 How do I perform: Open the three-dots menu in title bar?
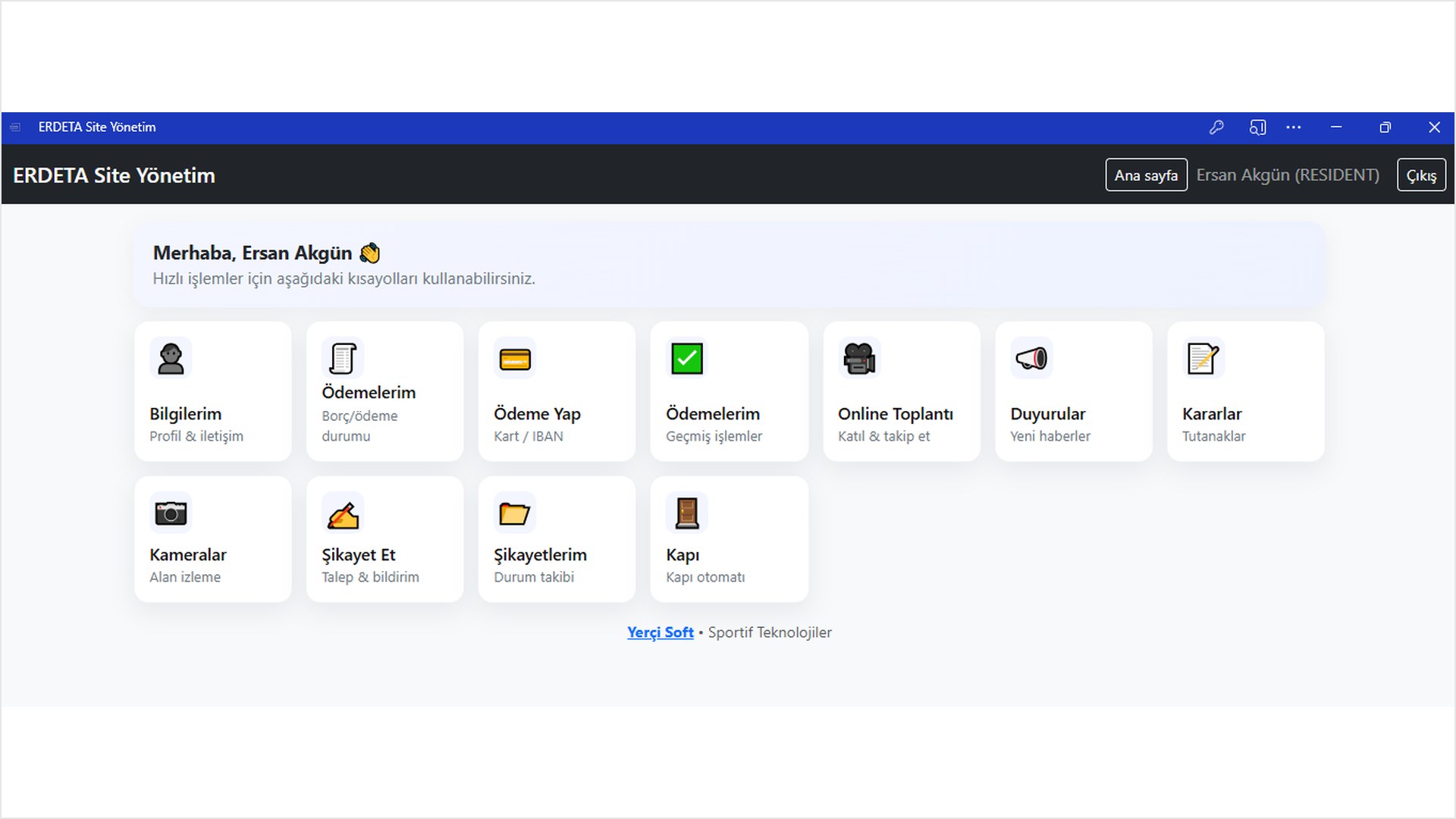1294,127
